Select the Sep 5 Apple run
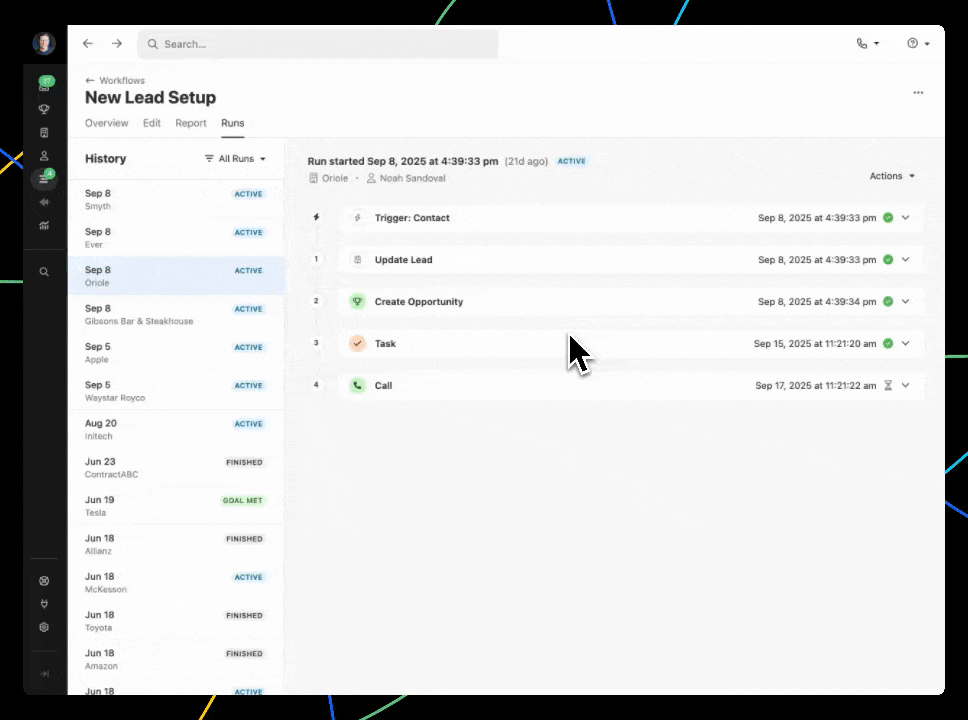This screenshot has height=720, width=968. [x=176, y=352]
